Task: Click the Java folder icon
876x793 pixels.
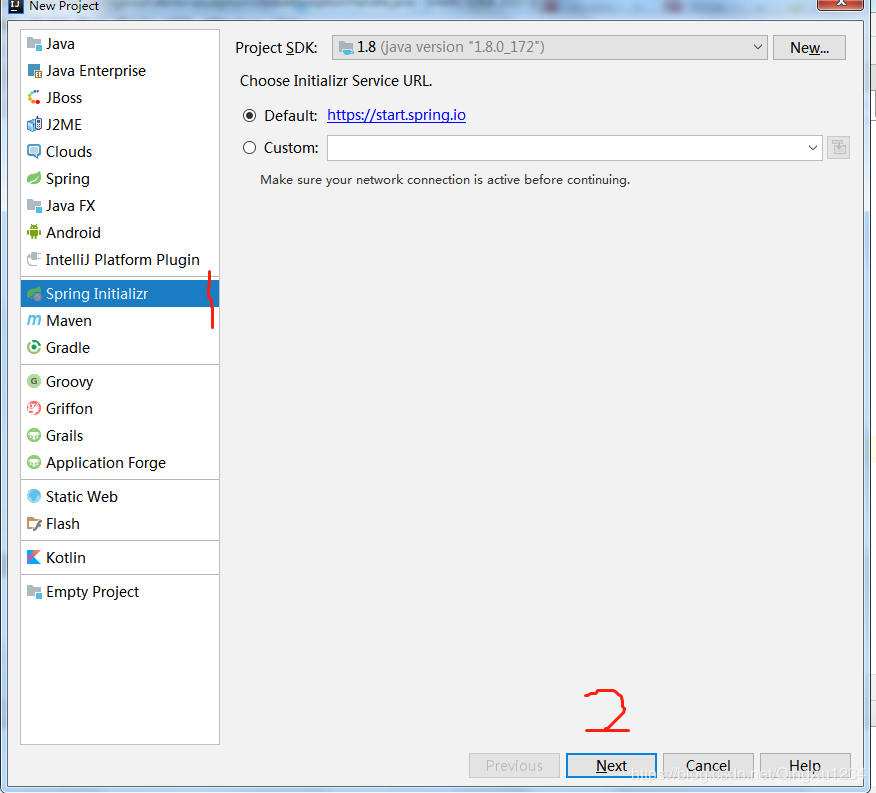Action: (x=34, y=44)
